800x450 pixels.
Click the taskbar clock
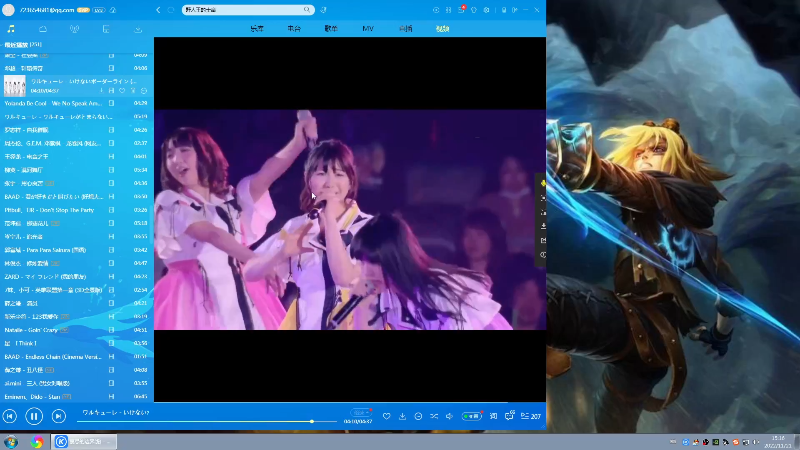778,442
